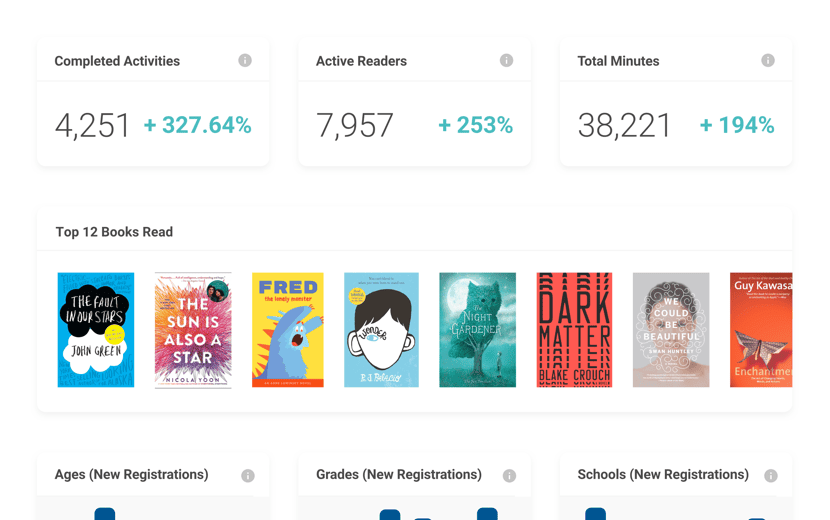Click the Ages (New Registrations) info icon

(x=248, y=476)
